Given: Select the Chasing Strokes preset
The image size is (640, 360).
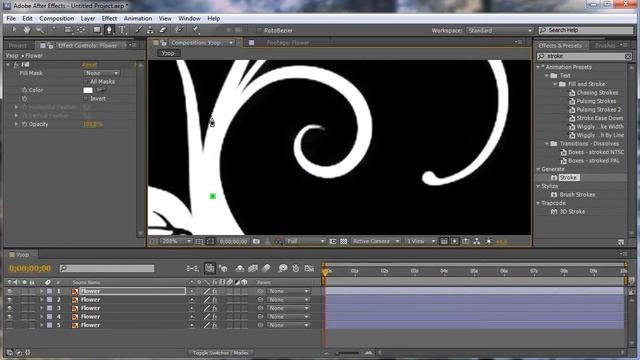Looking at the screenshot, I should [x=597, y=93].
